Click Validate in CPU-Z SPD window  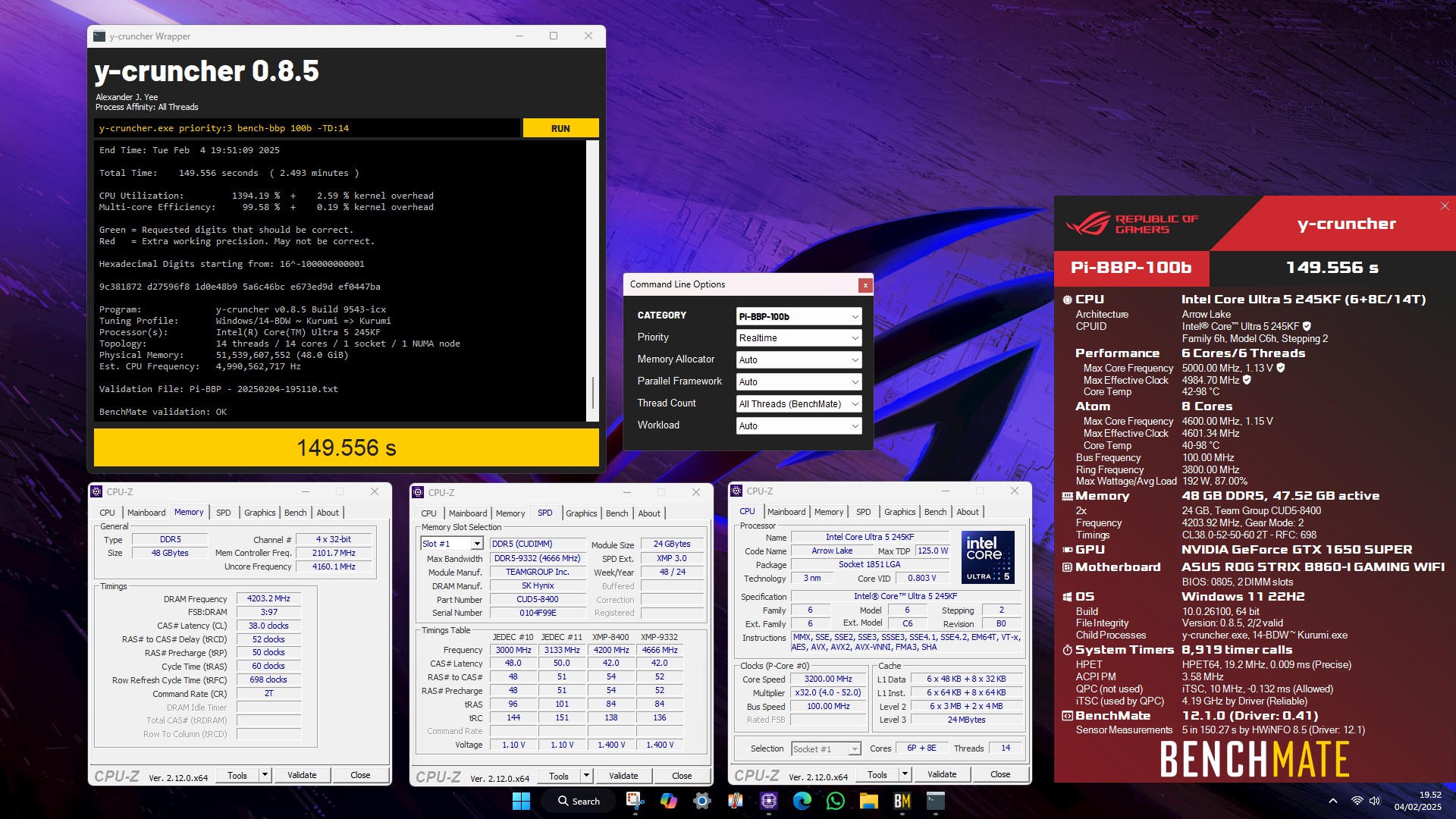[x=623, y=776]
